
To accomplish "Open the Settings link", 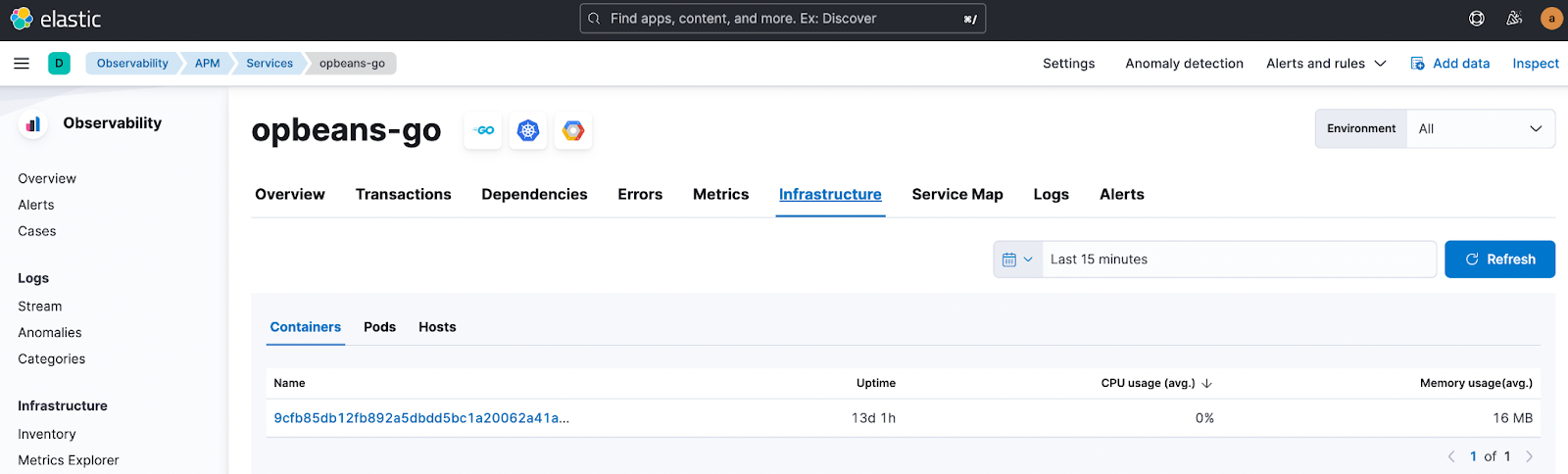I will 1068,64.
